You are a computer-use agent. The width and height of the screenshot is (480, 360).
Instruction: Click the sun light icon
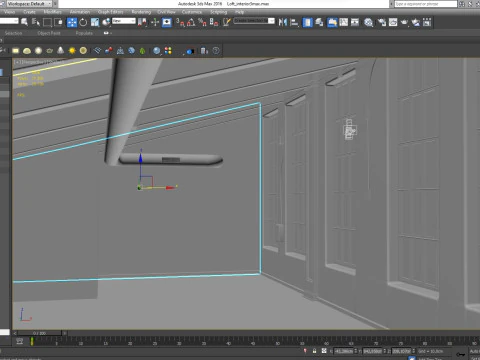[72, 51]
